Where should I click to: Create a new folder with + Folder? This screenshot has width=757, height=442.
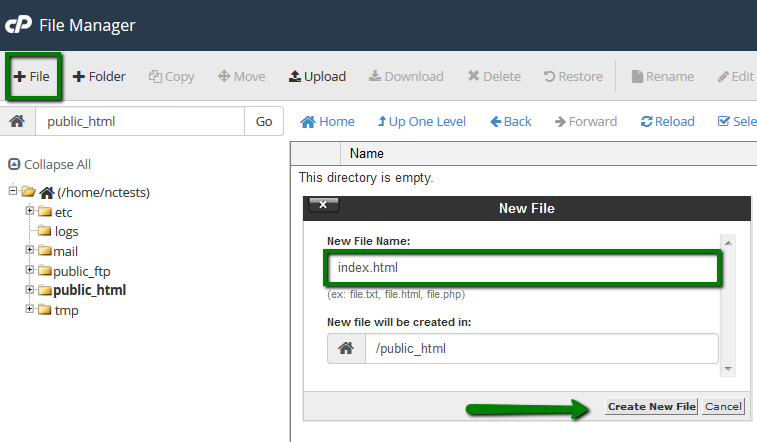99,77
